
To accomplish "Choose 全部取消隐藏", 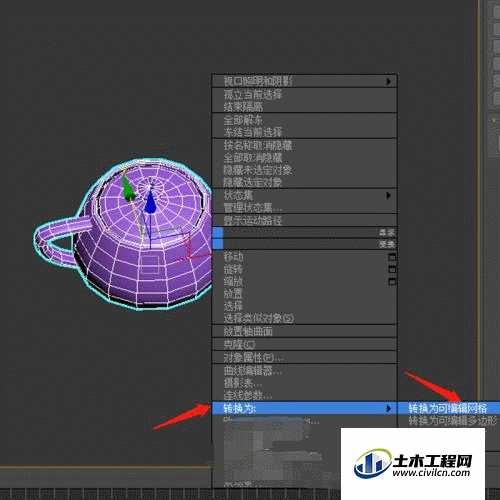I will [x=304, y=158].
